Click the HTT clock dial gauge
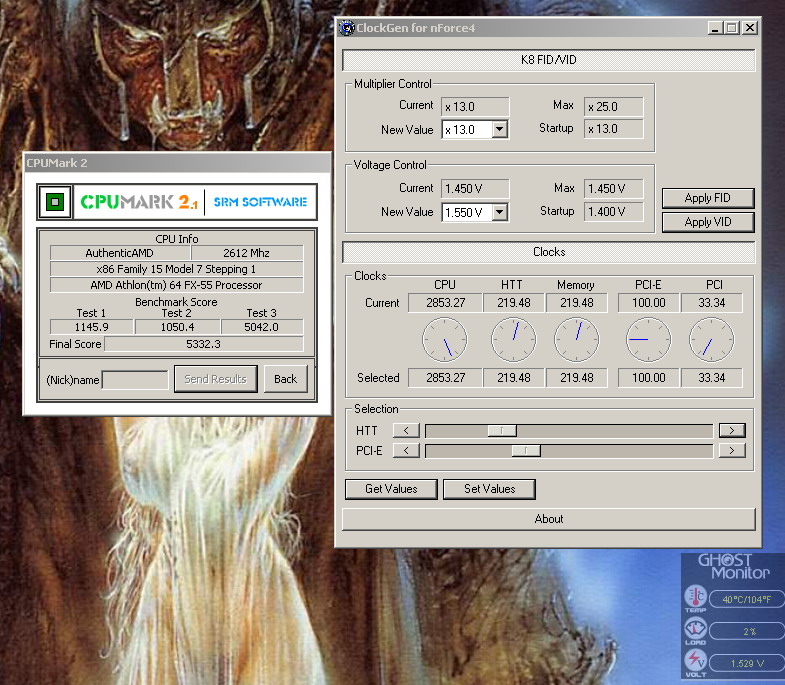785x685 pixels. (x=514, y=339)
